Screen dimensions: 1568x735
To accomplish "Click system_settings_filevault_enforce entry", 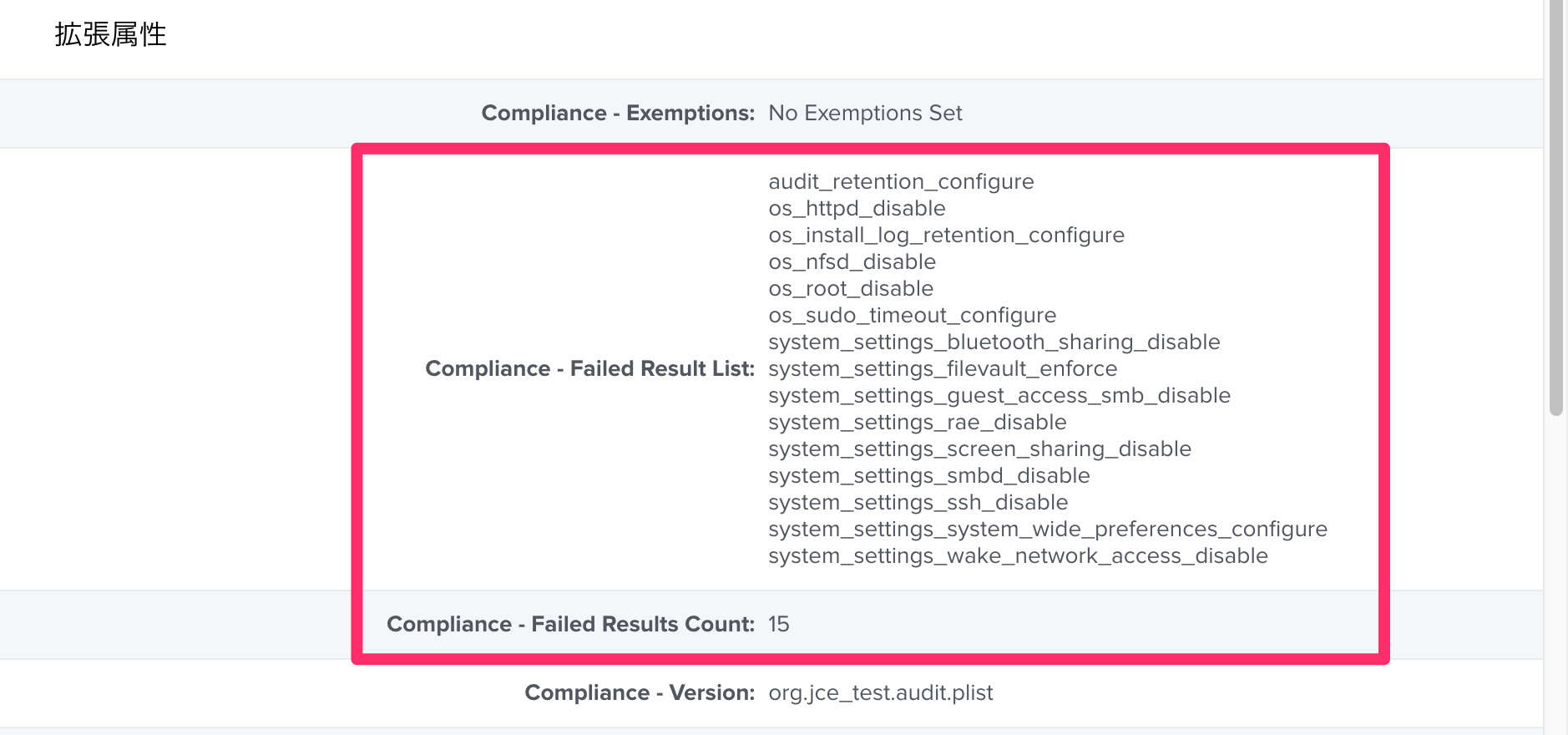I will (943, 369).
